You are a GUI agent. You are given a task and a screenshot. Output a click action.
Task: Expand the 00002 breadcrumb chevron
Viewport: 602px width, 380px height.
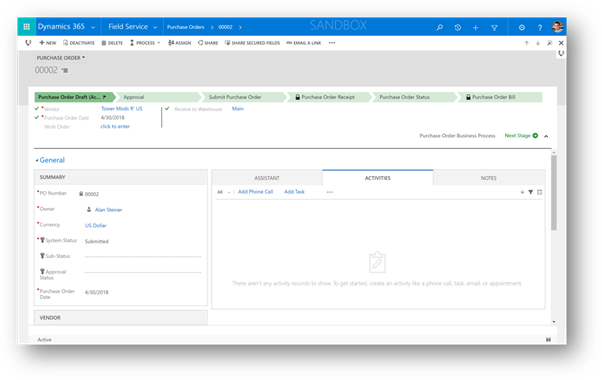pos(240,27)
